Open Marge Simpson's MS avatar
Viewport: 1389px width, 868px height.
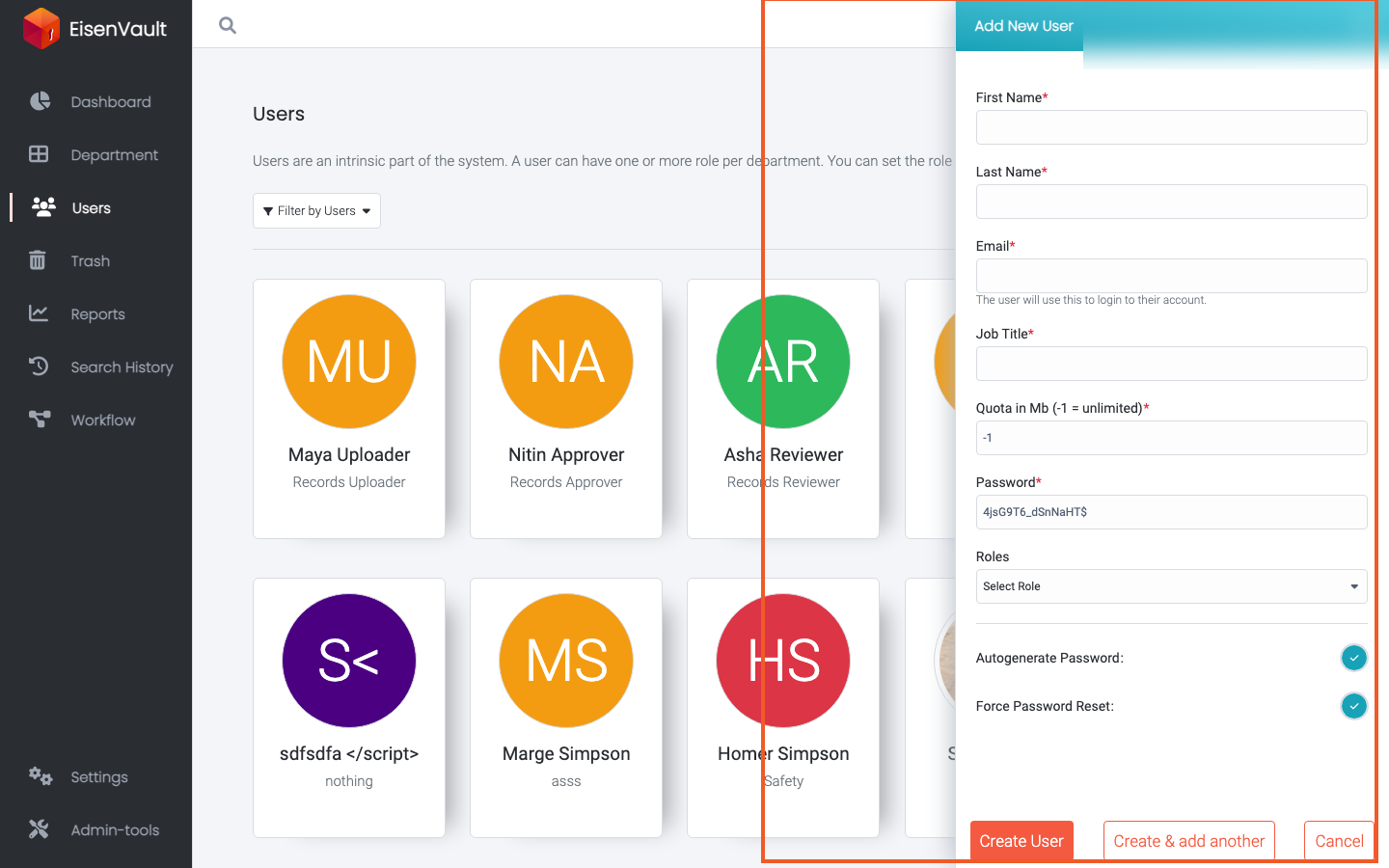coord(566,661)
